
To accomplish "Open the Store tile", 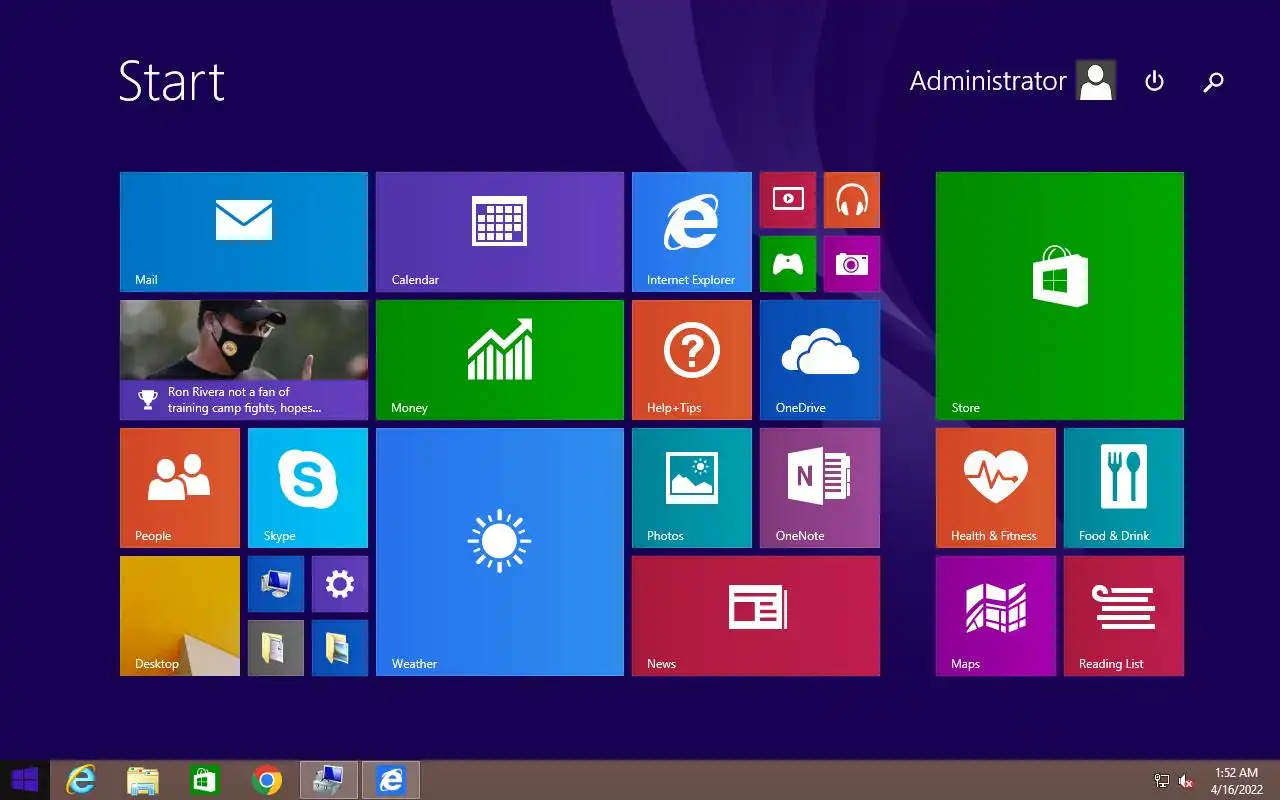I will [1060, 296].
